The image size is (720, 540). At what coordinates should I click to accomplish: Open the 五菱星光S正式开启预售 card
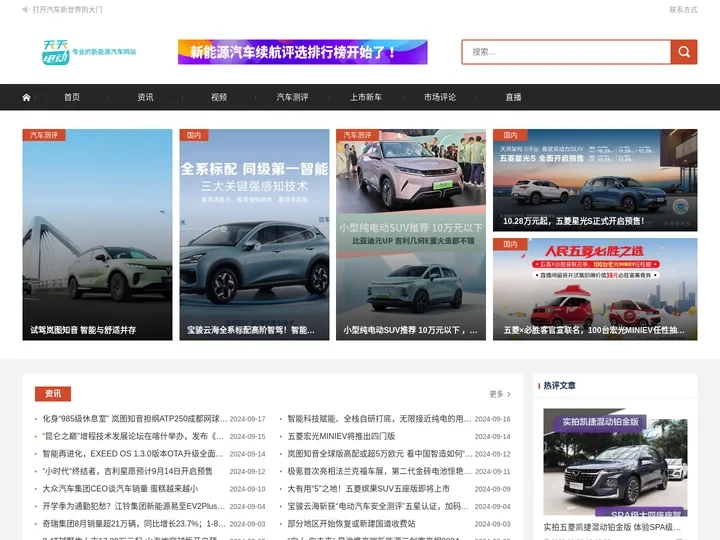pyautogui.click(x=595, y=180)
